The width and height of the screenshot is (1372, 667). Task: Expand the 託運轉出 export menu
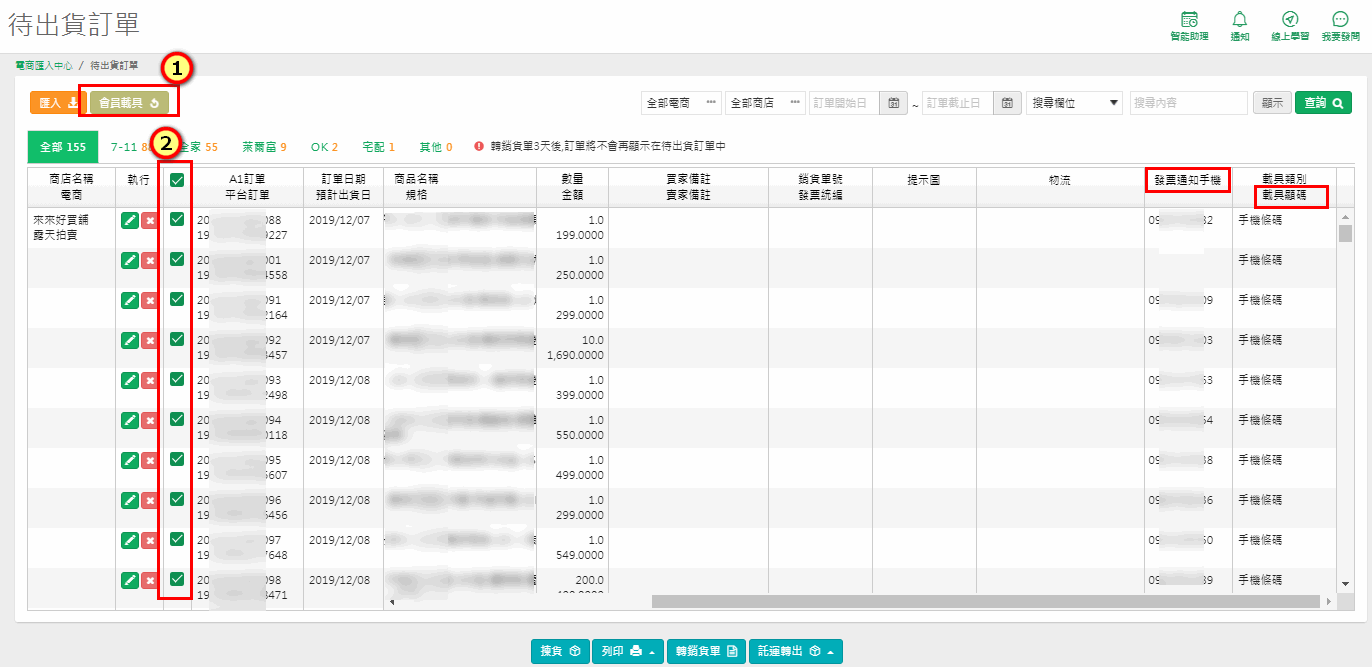pyautogui.click(x=797, y=651)
